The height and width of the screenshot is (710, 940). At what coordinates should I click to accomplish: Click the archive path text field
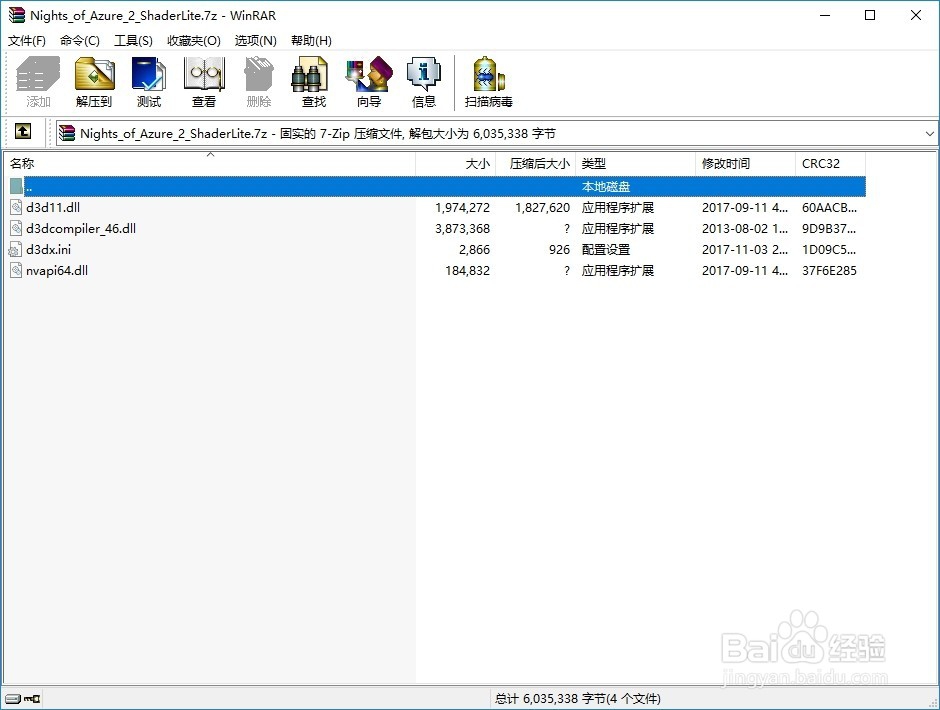coord(496,133)
